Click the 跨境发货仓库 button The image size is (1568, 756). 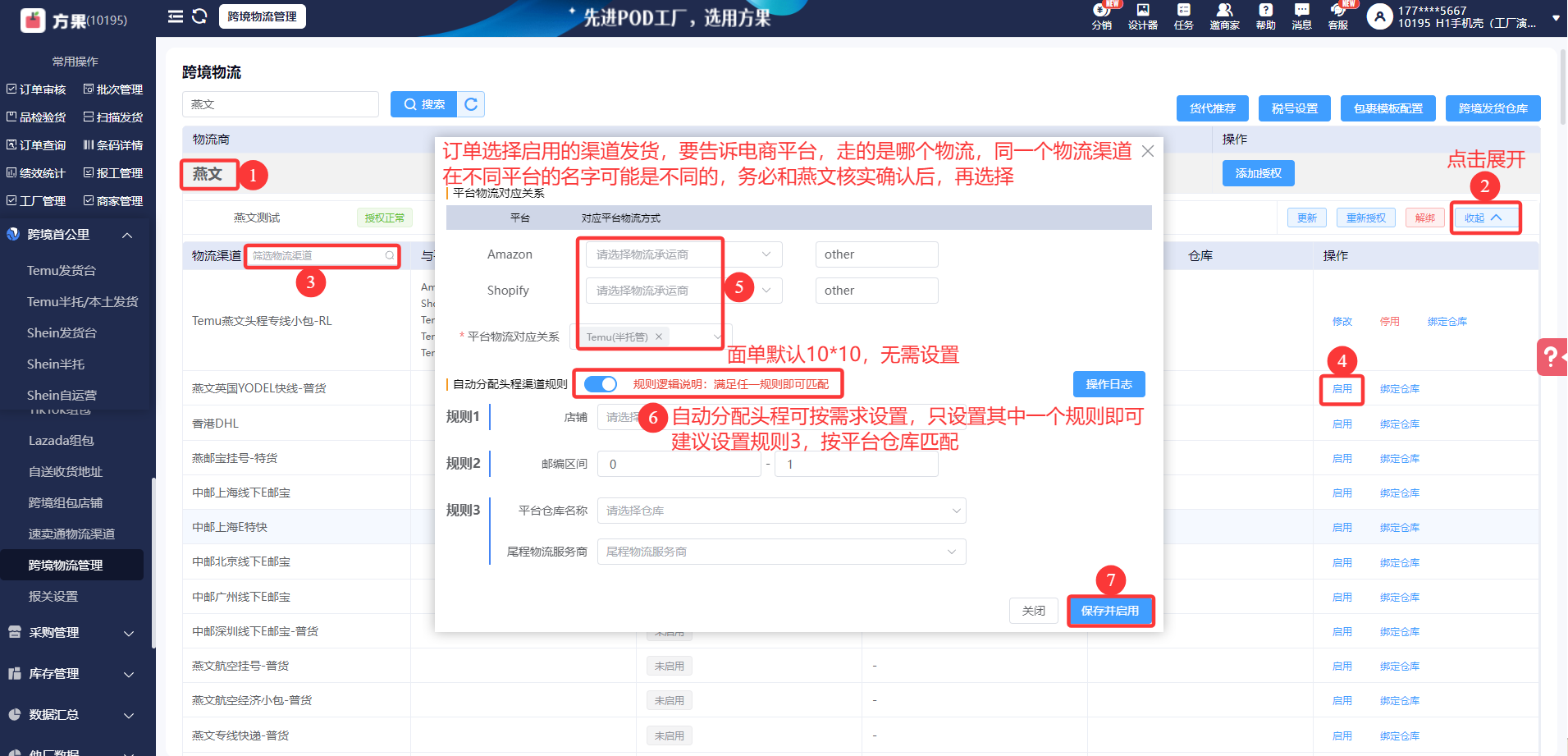(x=1493, y=108)
